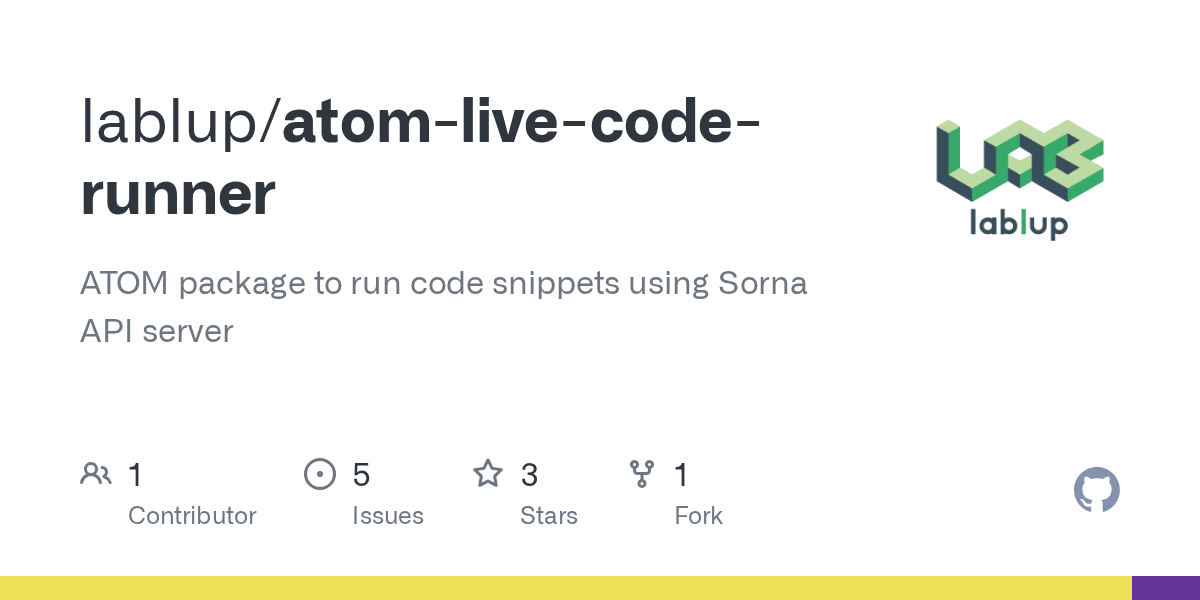
Task: Click the yellow language bar segment
Action: [565, 588]
